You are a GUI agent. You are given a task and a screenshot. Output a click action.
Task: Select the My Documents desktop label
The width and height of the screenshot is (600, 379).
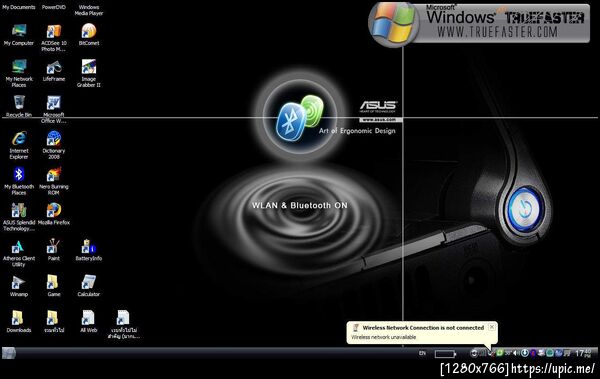coord(19,7)
